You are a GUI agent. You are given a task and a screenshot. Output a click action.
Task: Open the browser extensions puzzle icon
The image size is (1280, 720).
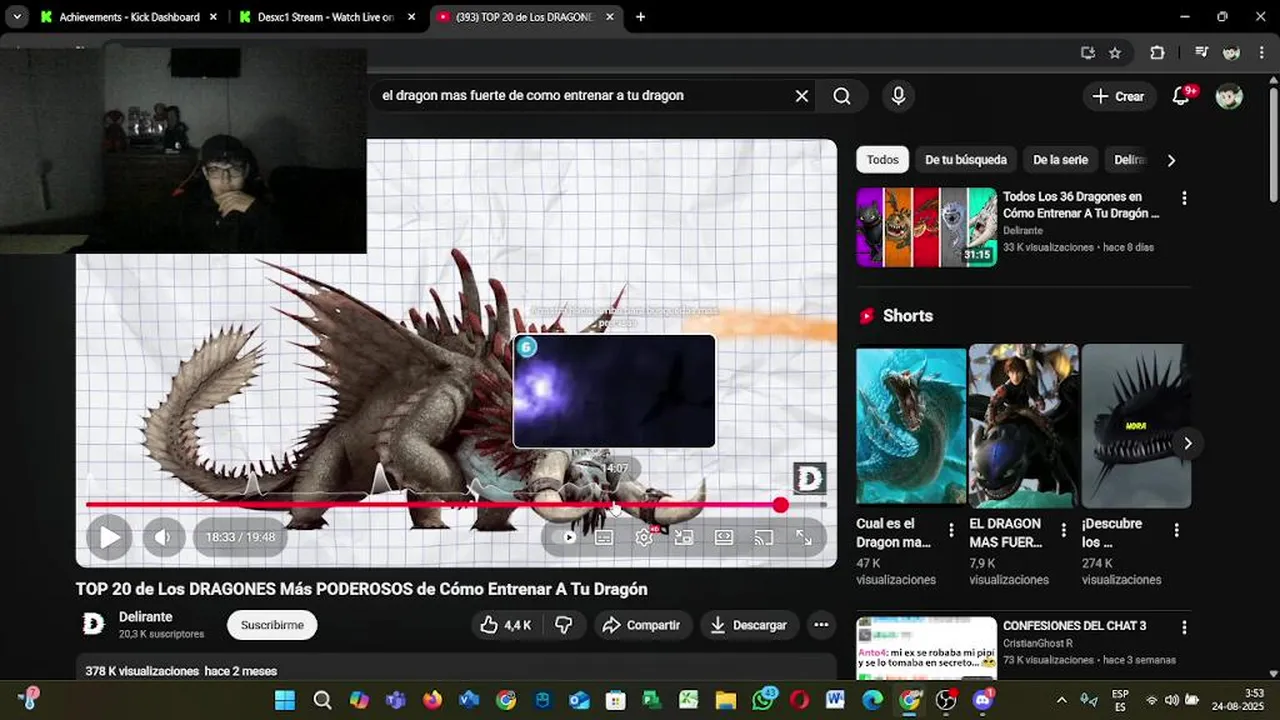pos(1157,53)
